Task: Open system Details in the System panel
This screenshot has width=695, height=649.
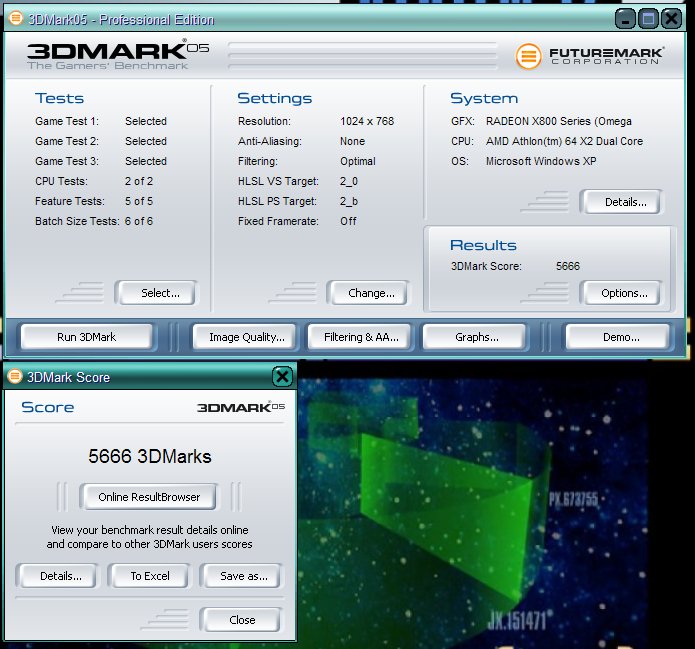Action: (621, 202)
